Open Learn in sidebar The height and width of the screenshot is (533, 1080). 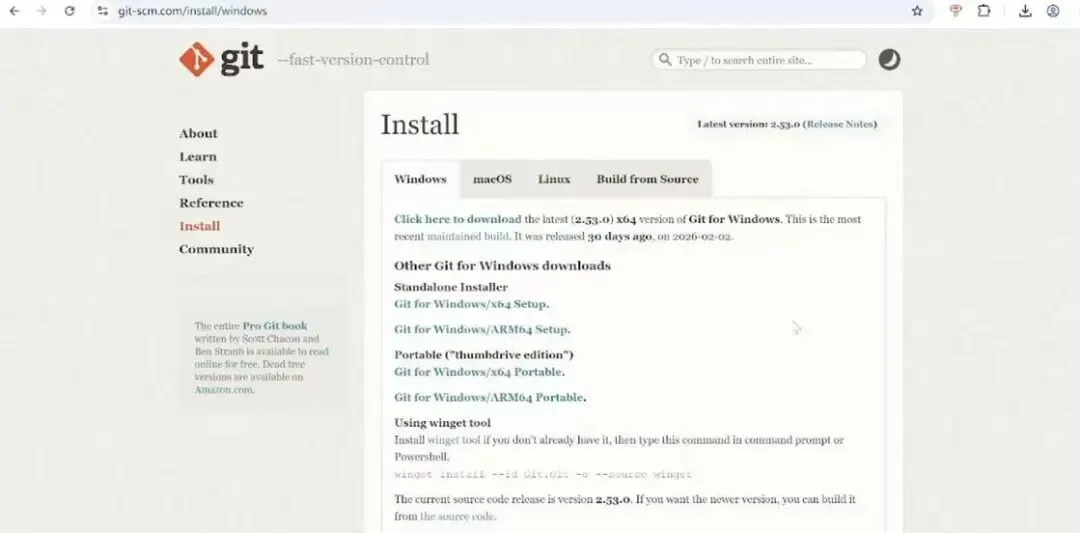[198, 157]
